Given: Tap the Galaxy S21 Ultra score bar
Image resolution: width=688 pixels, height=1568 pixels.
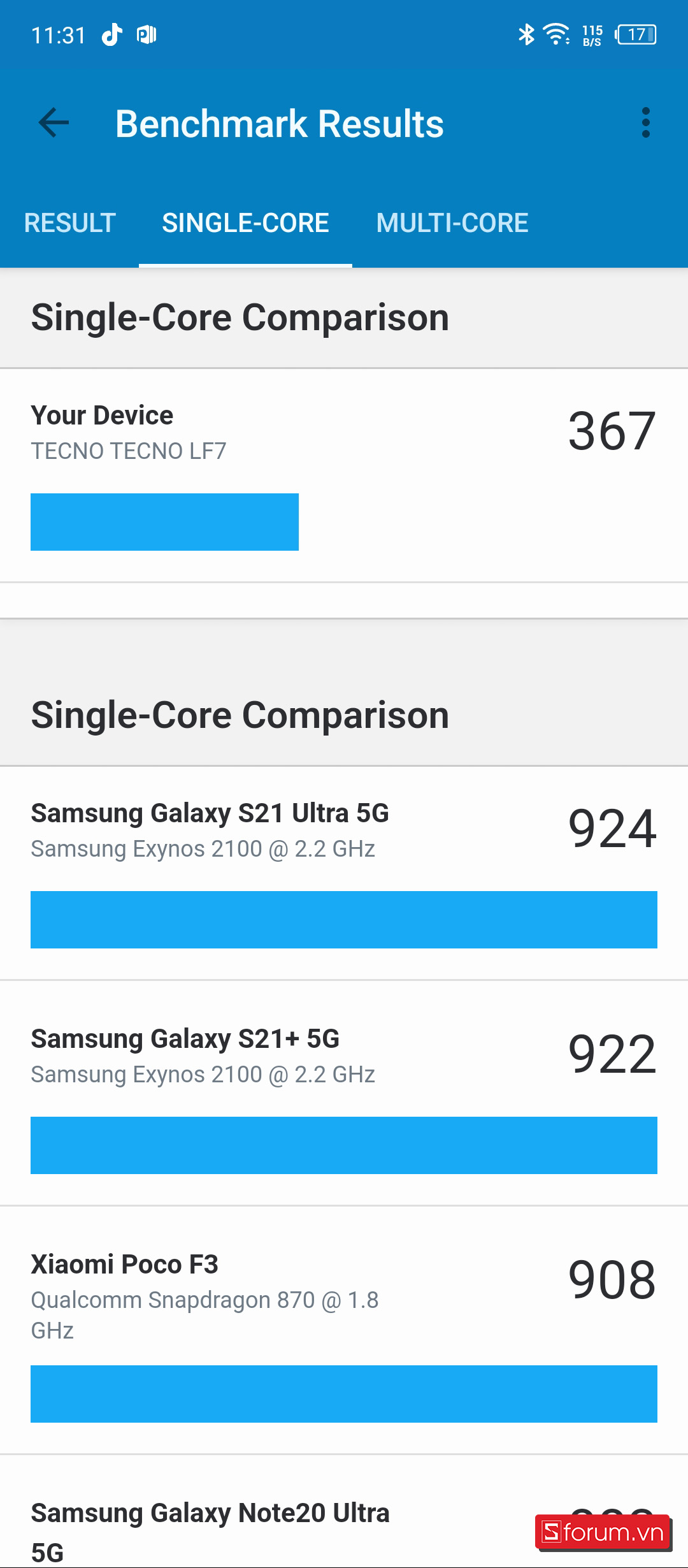Looking at the screenshot, I should click(x=344, y=920).
